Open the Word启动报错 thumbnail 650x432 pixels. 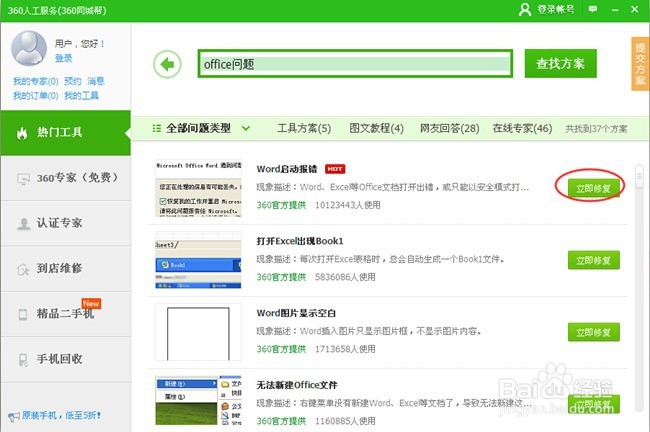click(x=198, y=188)
